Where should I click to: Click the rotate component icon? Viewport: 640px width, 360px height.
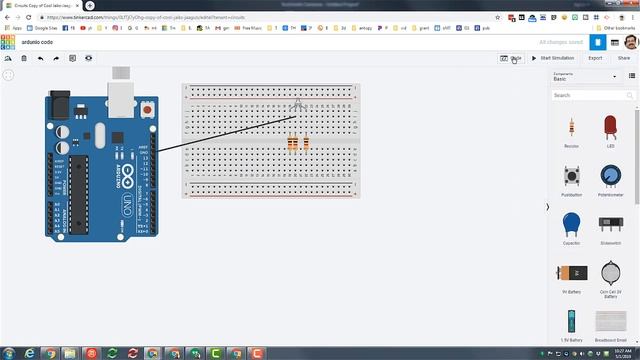pyautogui.click(x=8, y=58)
